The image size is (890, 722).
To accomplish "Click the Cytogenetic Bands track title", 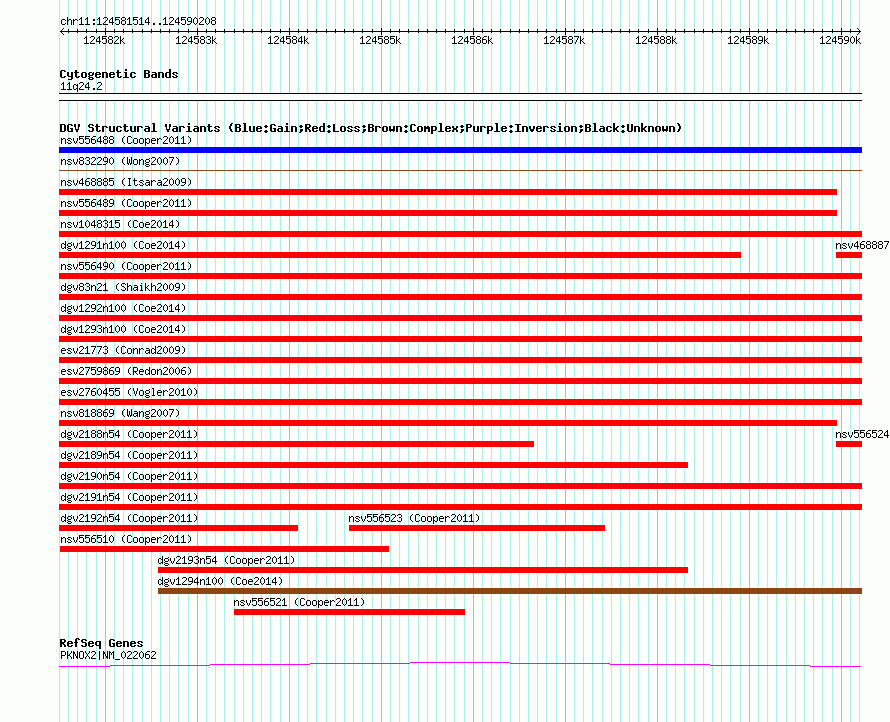I will [119, 74].
